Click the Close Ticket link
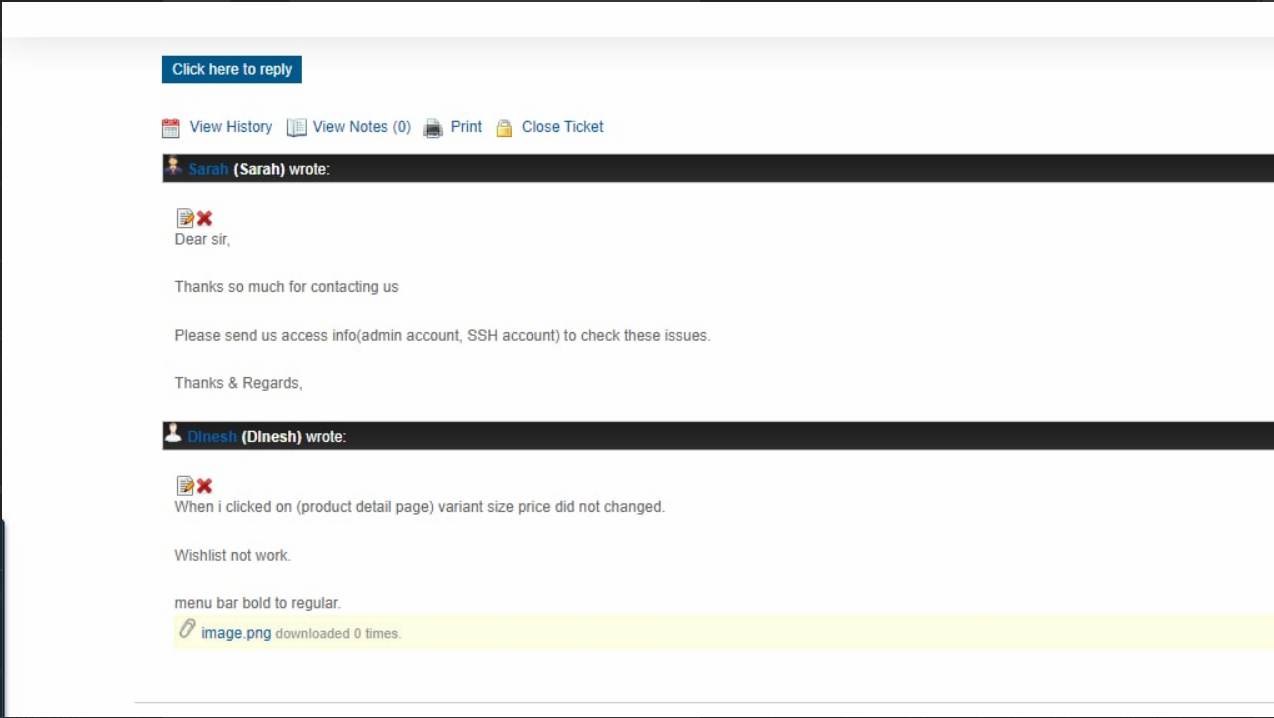1274x718 pixels. pyautogui.click(x=563, y=127)
